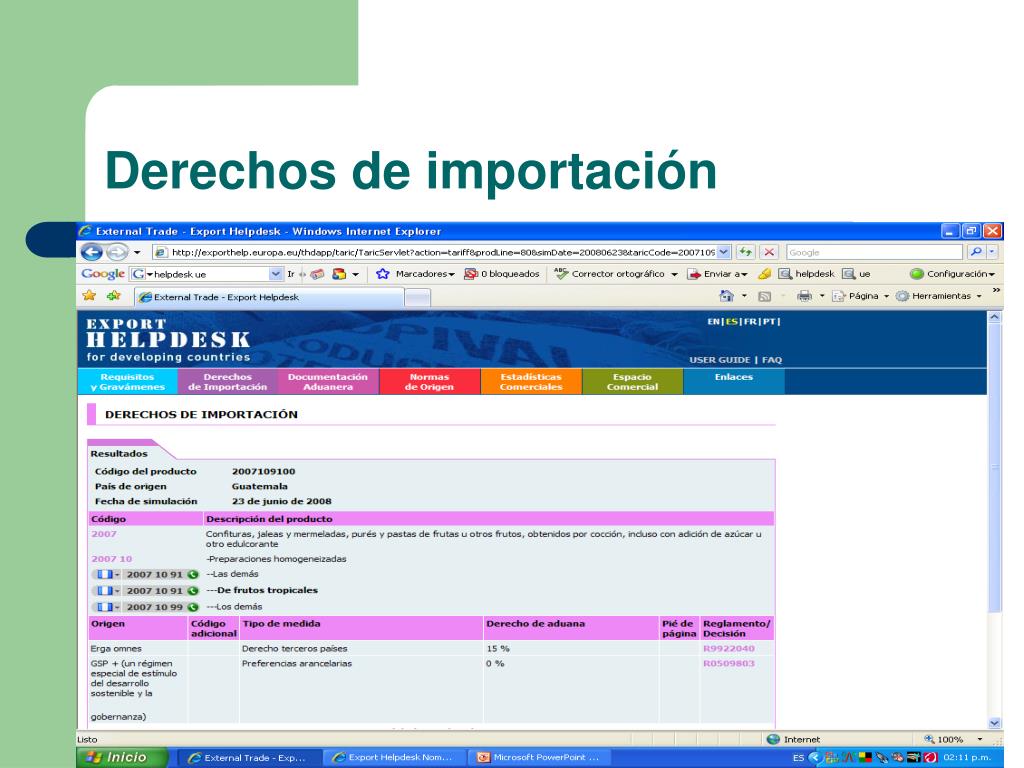Find the word 'ue' toolbar button
1024x768 pixels.
[856, 274]
